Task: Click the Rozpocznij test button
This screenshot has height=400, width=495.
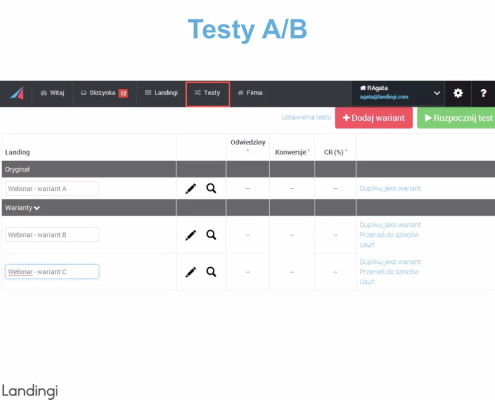Action: tap(456, 118)
